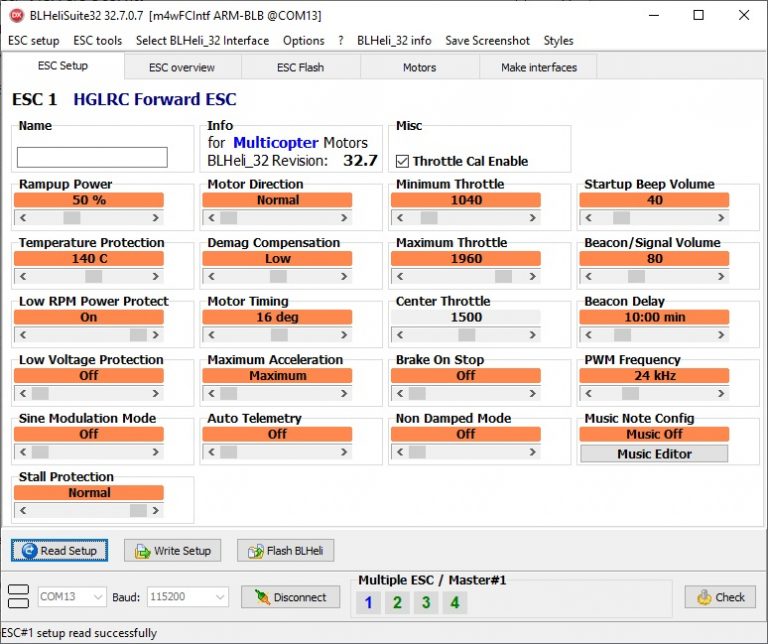Switch to Motors tab
The image size is (768, 644).
(419, 68)
